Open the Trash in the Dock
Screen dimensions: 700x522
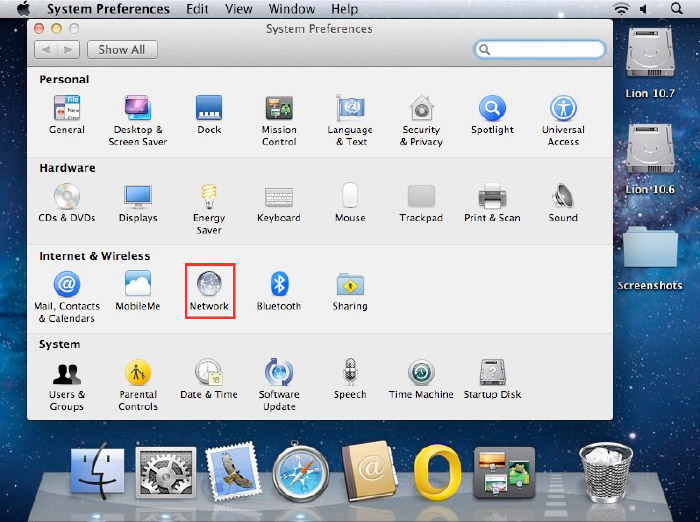[x=605, y=472]
